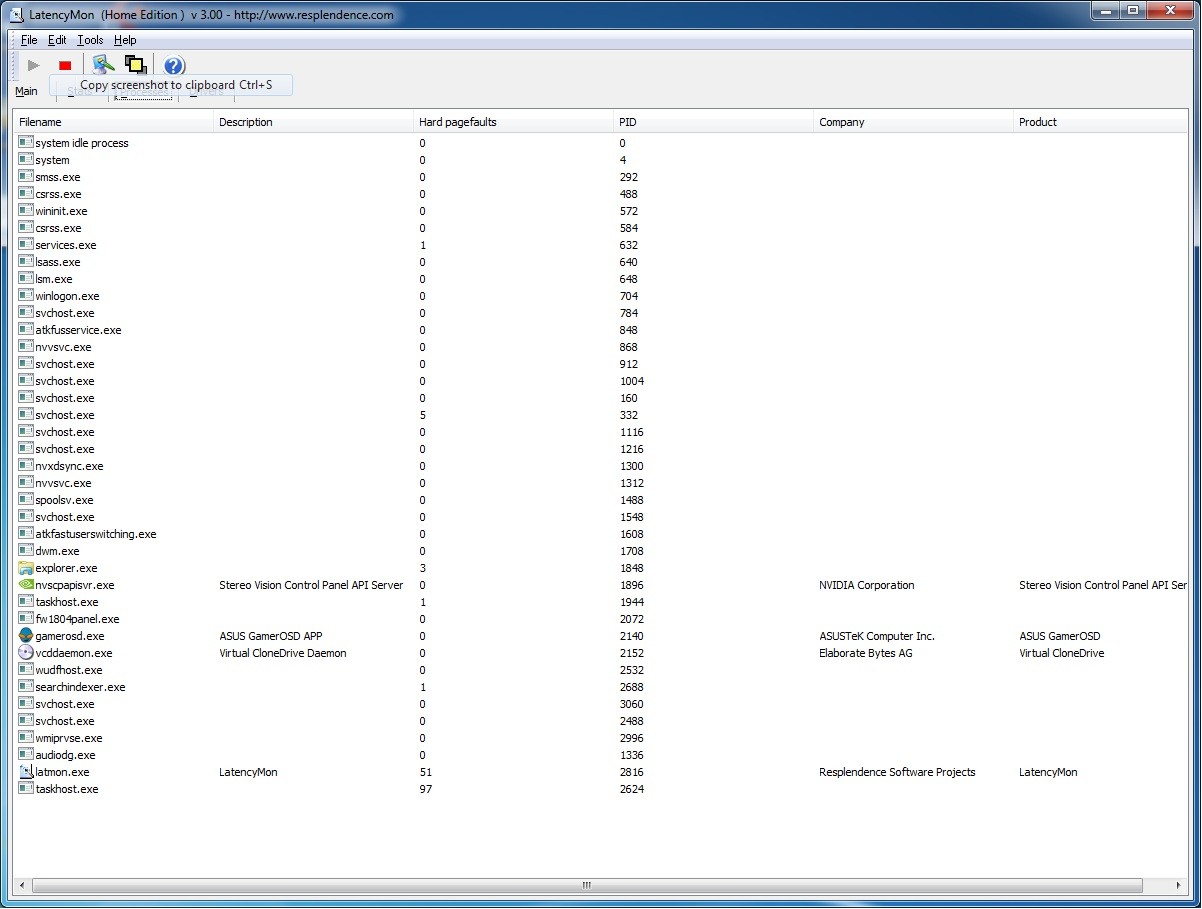Click the explorer.exe folder icon
The width and height of the screenshot is (1202, 909).
[26, 568]
